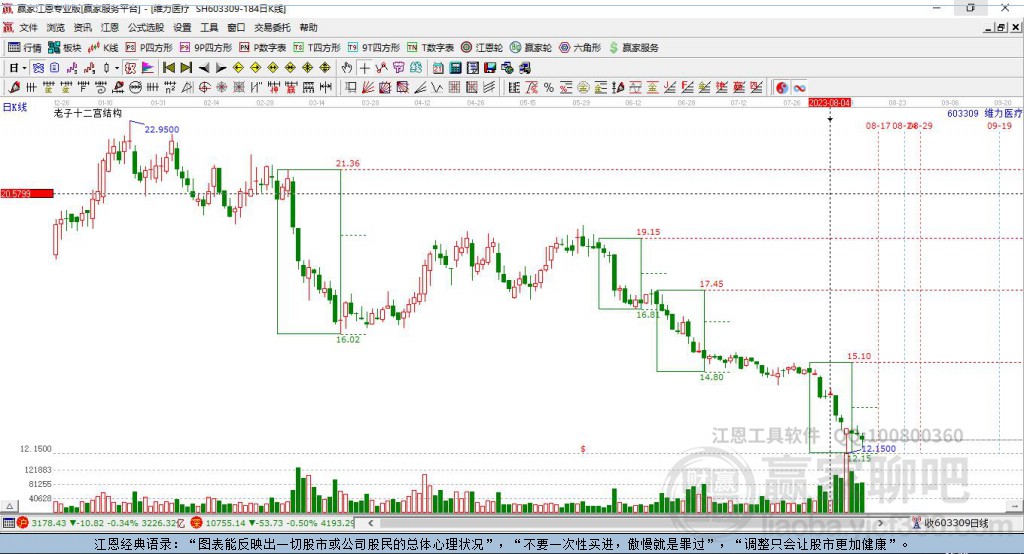This screenshot has width=1024, height=554.
Task: Click the black left arrow icon
Action: point(204,67)
